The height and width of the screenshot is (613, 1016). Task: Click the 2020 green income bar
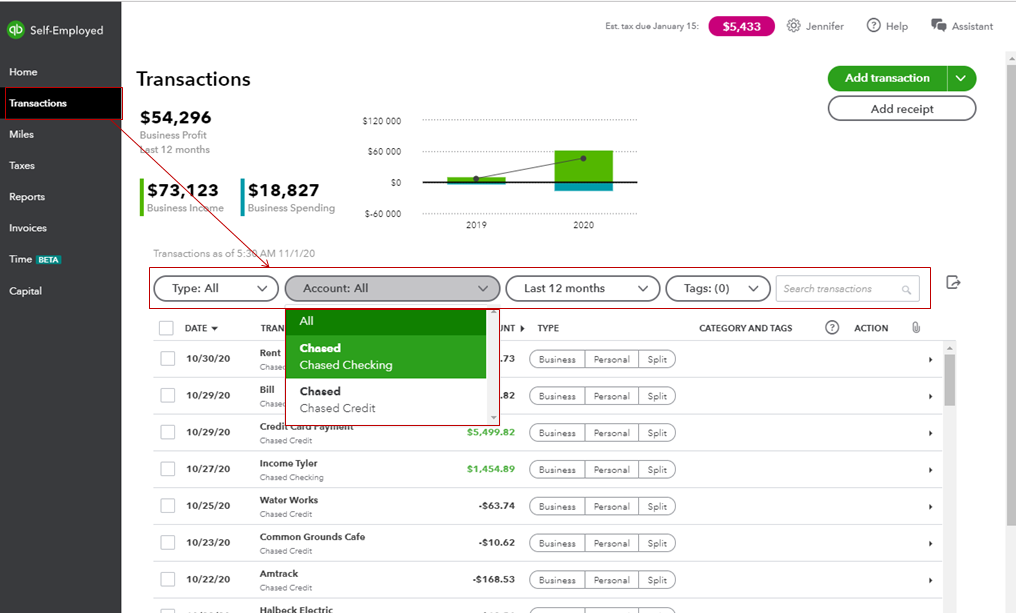pyautogui.click(x=583, y=166)
